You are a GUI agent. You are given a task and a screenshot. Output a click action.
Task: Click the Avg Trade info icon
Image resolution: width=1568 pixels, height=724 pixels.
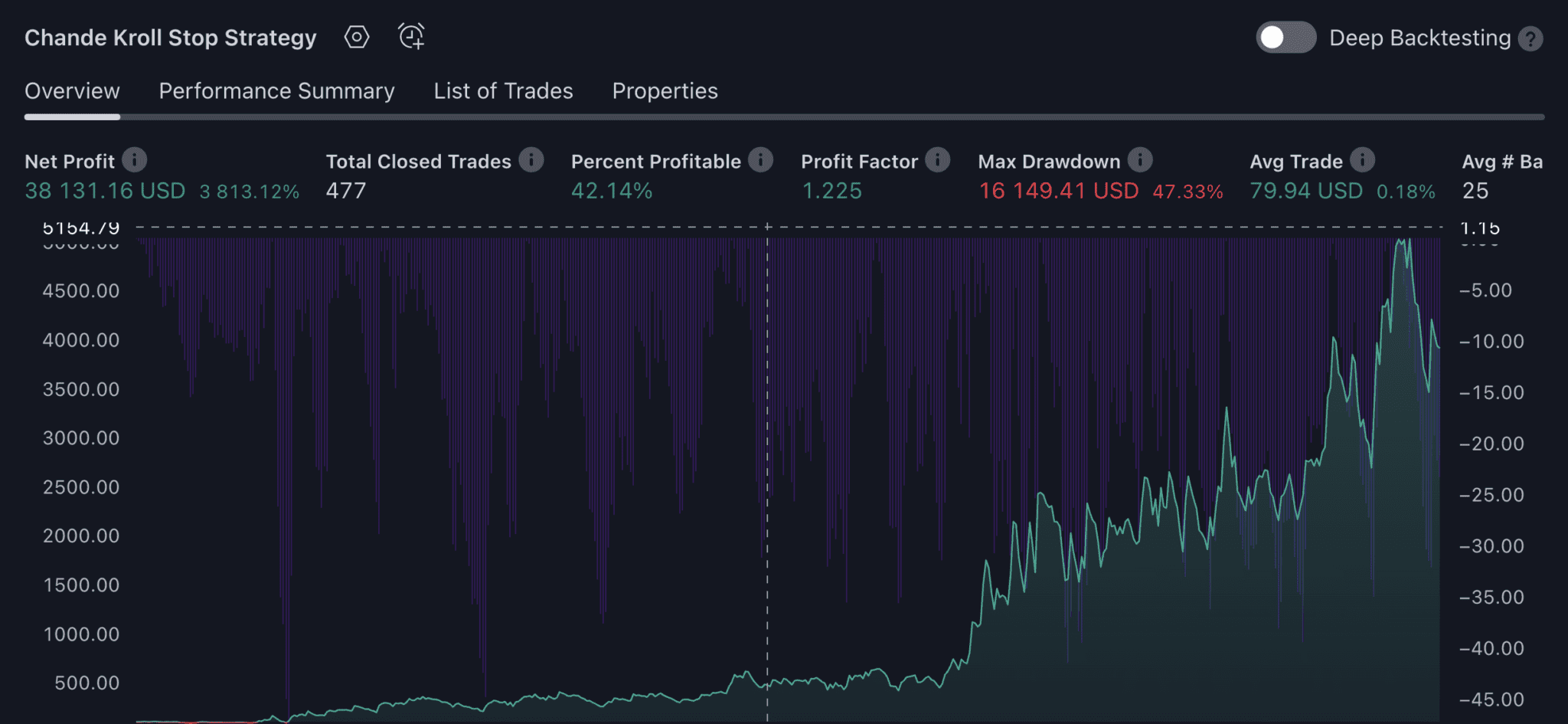pyautogui.click(x=1362, y=160)
